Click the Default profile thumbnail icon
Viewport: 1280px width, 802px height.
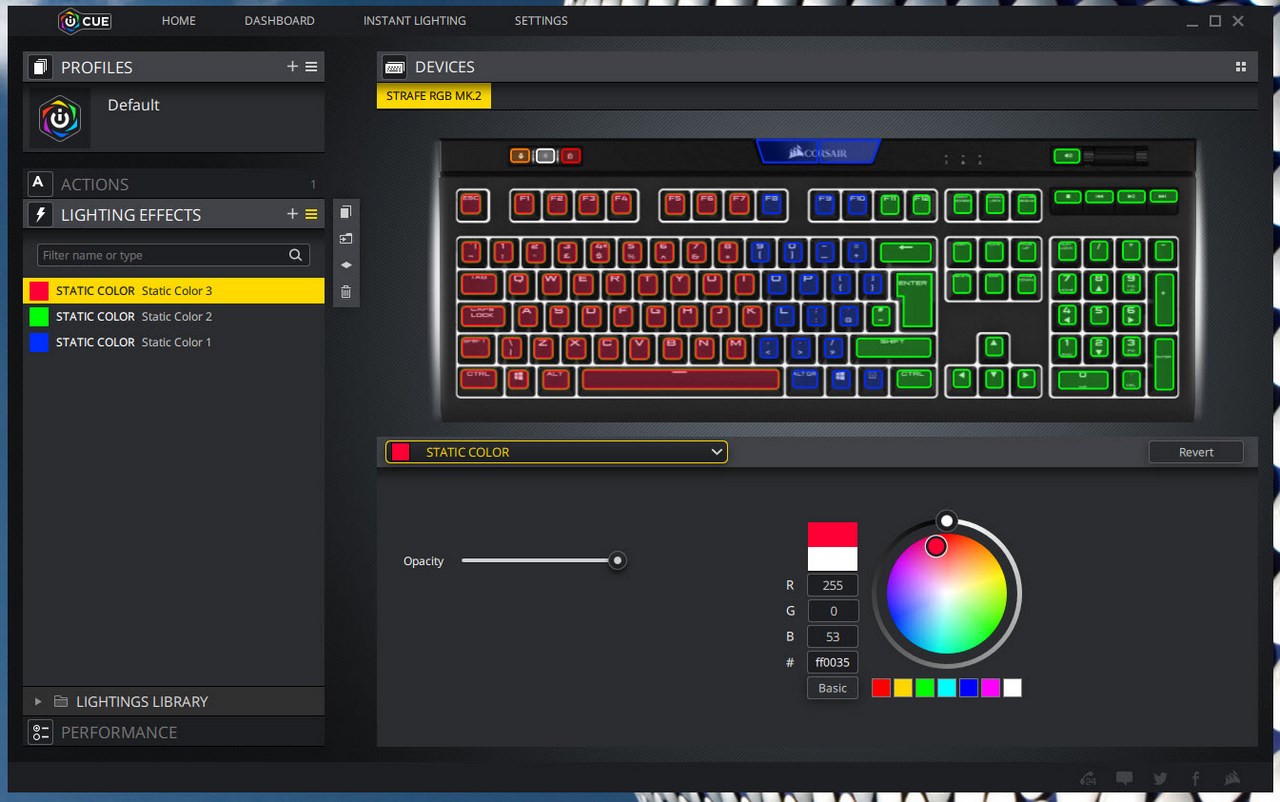[60, 119]
